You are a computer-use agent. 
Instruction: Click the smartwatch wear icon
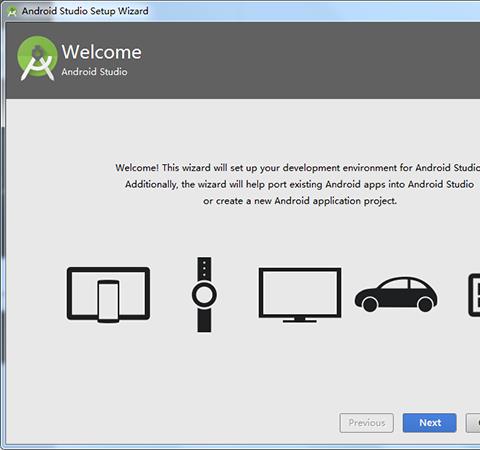204,294
